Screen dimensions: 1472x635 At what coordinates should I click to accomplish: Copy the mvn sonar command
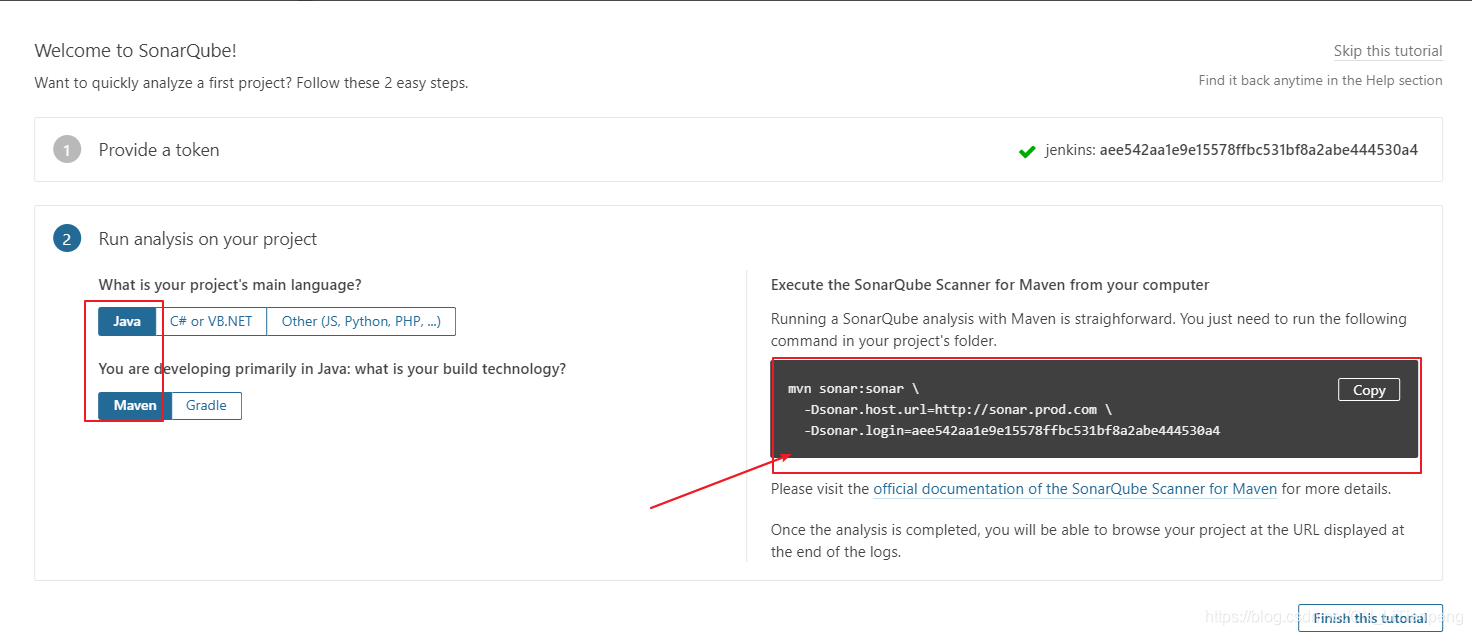1369,390
